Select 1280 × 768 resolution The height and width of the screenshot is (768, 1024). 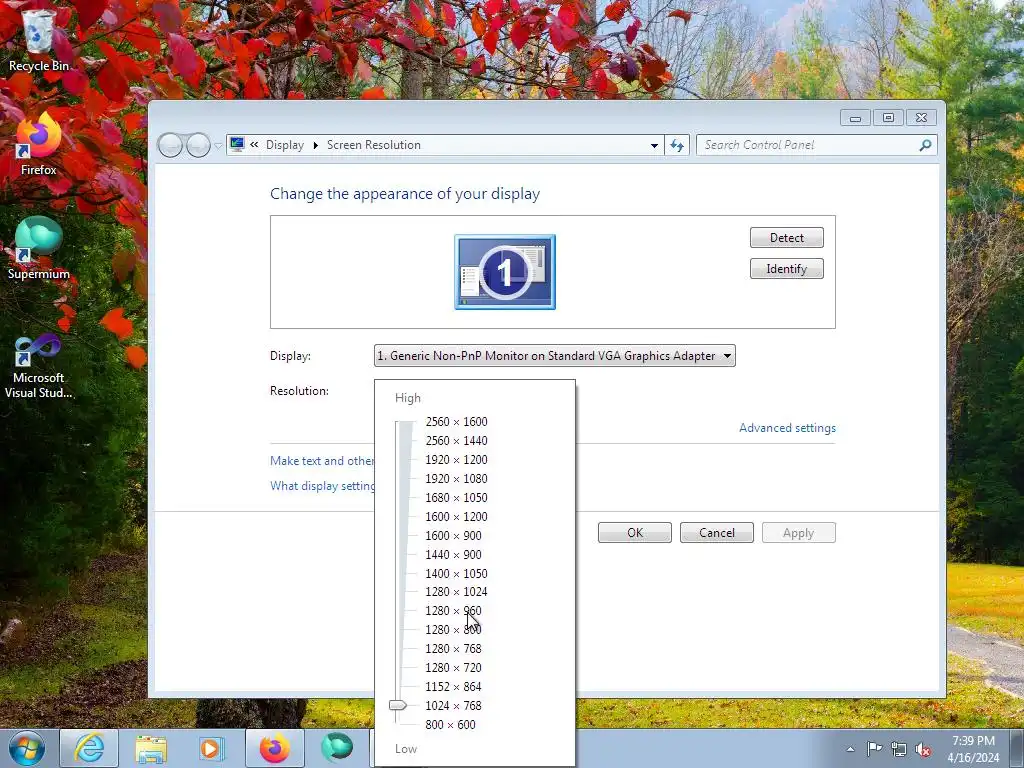(x=453, y=648)
